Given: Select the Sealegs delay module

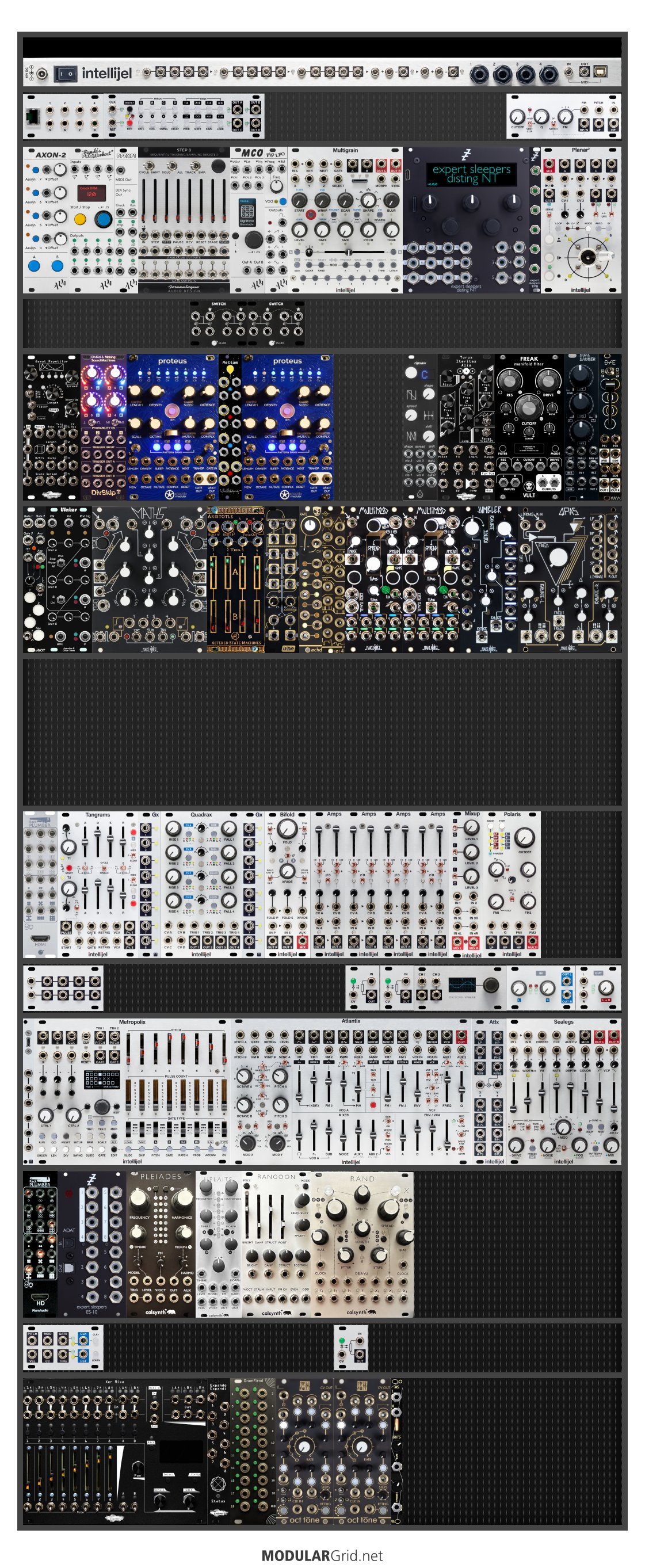Looking at the screenshot, I should [563, 1092].
